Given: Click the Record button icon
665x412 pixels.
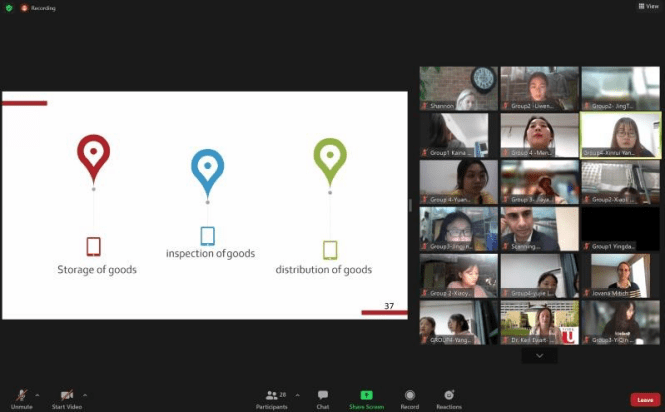Looking at the screenshot, I should [x=410, y=396].
